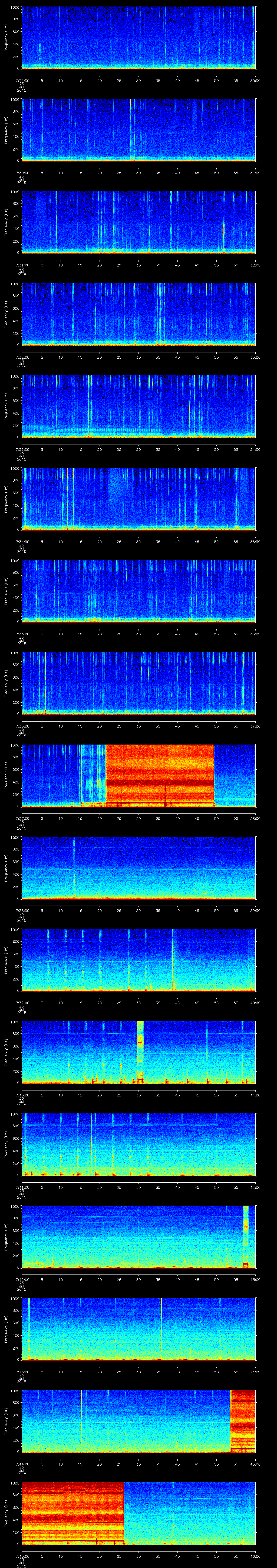Click the 7:40:00 start time label
277x1568 pixels.
[22, 1095]
